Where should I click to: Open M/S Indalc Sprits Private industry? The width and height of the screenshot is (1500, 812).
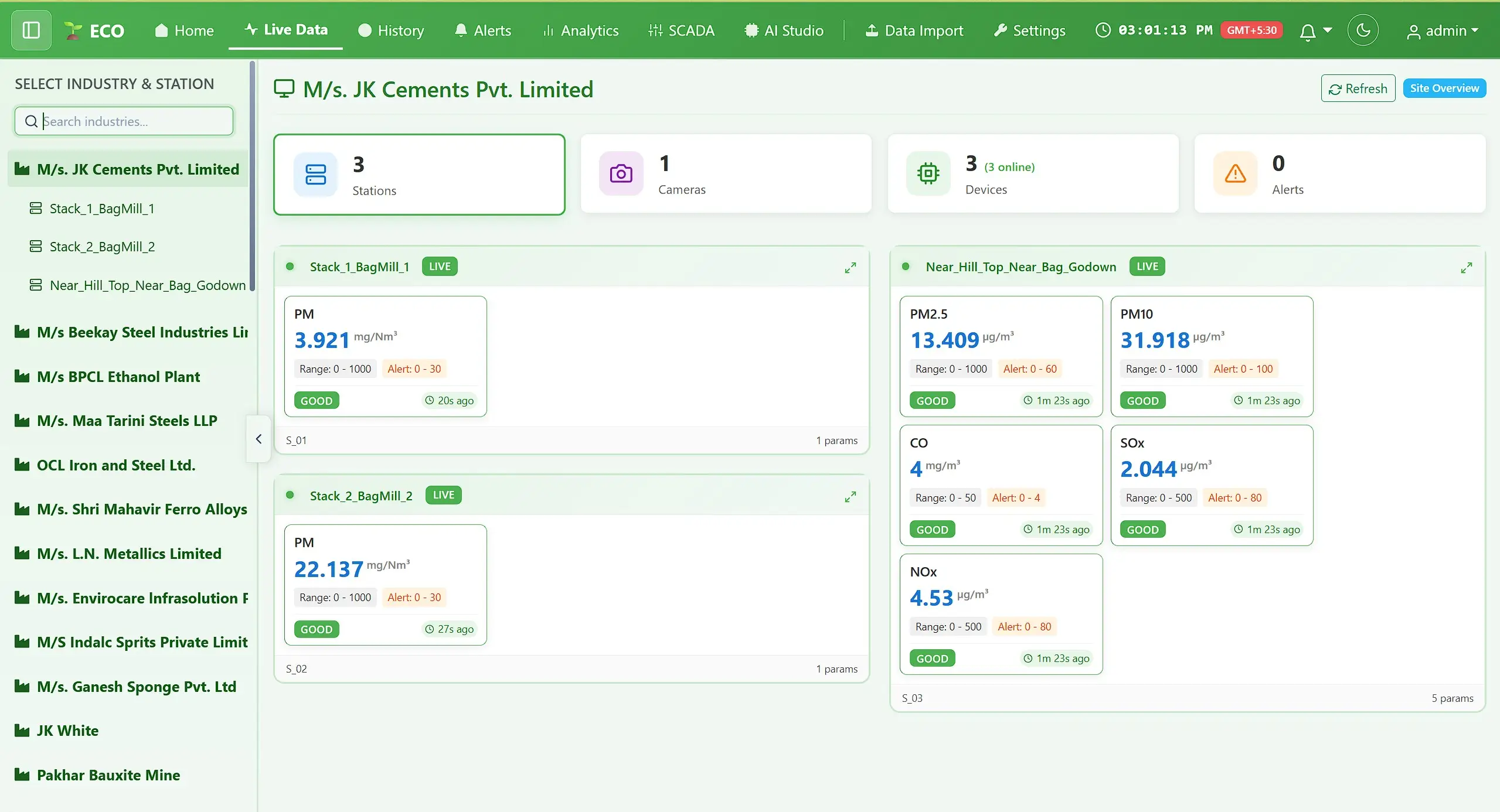coord(130,642)
